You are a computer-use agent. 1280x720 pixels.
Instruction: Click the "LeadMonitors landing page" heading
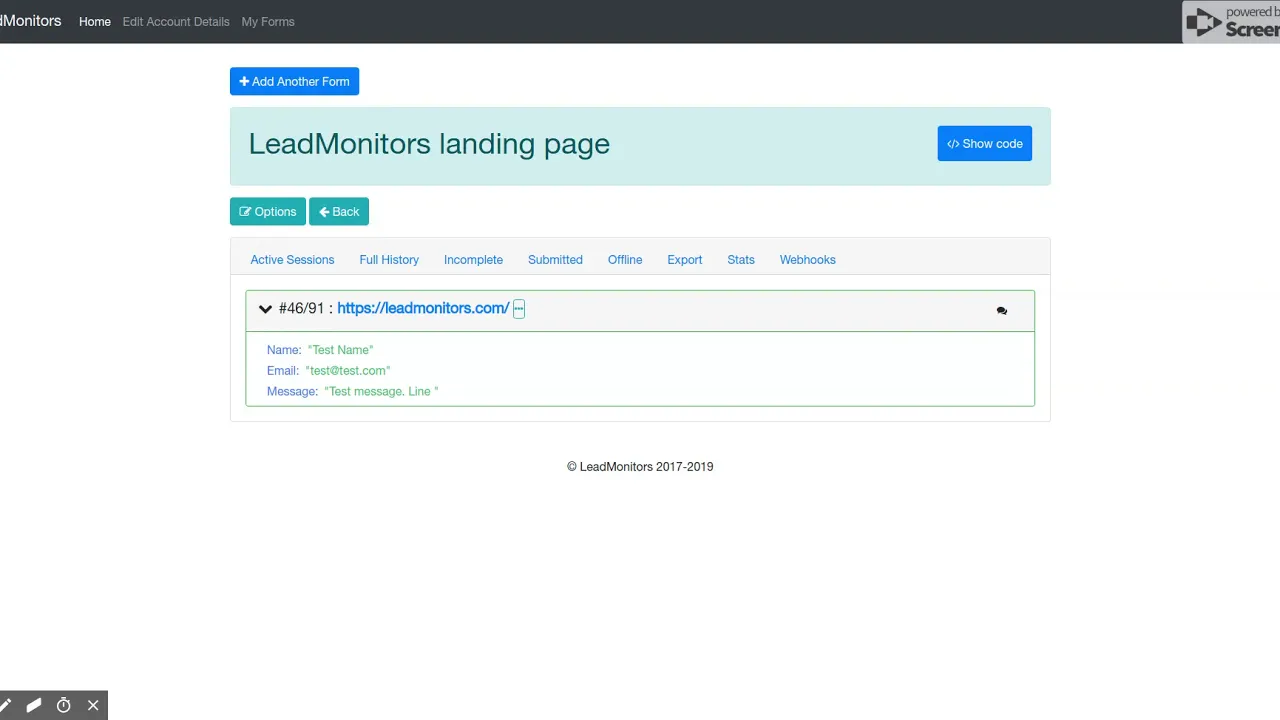pos(429,144)
